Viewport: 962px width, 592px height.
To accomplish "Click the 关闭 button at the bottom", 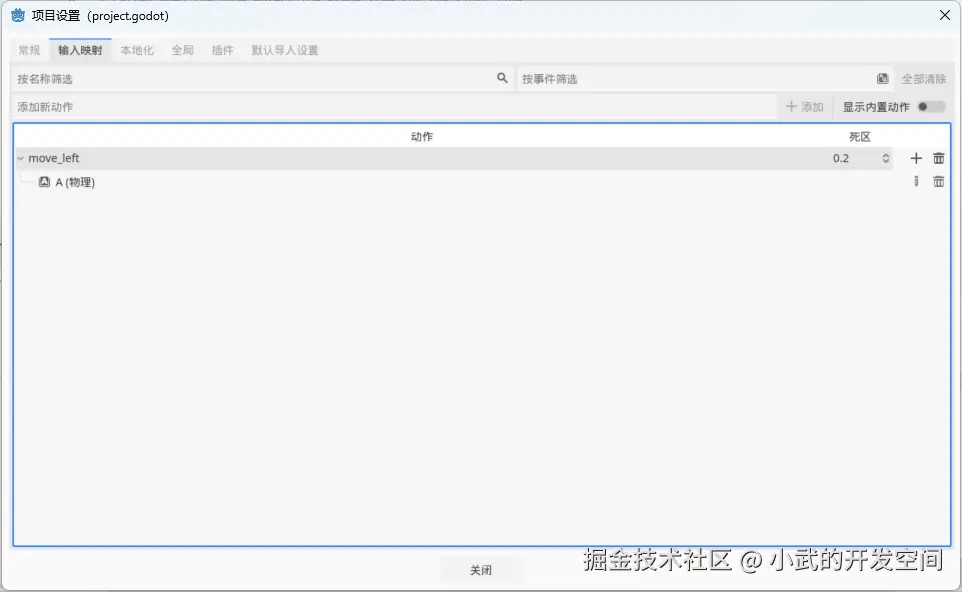I will point(481,569).
